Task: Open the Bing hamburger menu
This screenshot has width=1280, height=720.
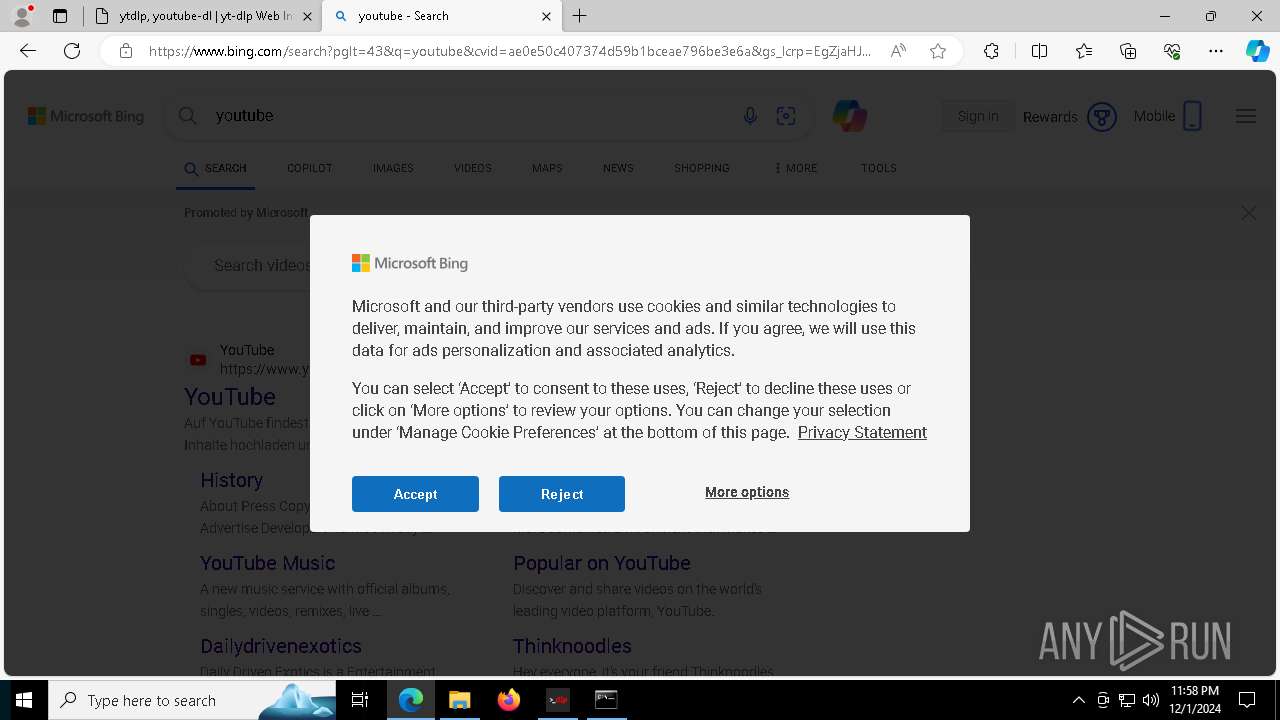Action: pos(1246,116)
